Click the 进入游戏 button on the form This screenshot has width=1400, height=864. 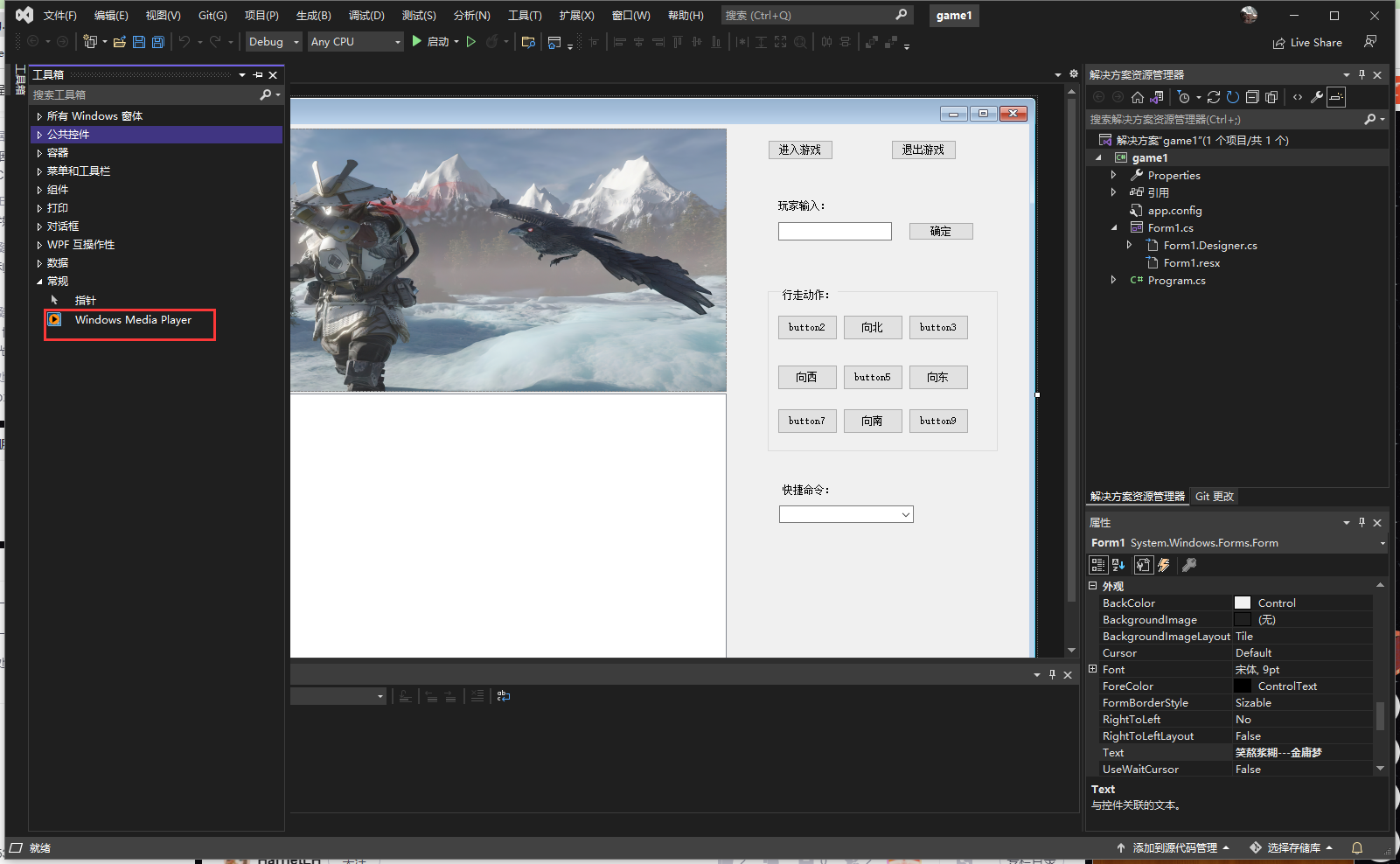[x=800, y=150]
